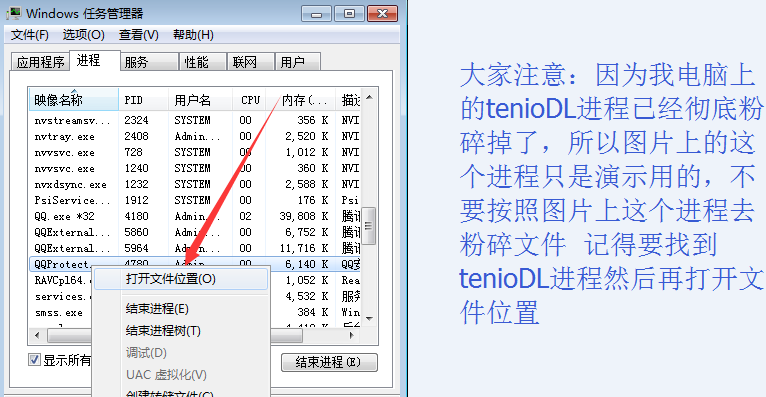The width and height of the screenshot is (766, 397).
Task: Open the 查看(V) menu
Action: coord(139,35)
